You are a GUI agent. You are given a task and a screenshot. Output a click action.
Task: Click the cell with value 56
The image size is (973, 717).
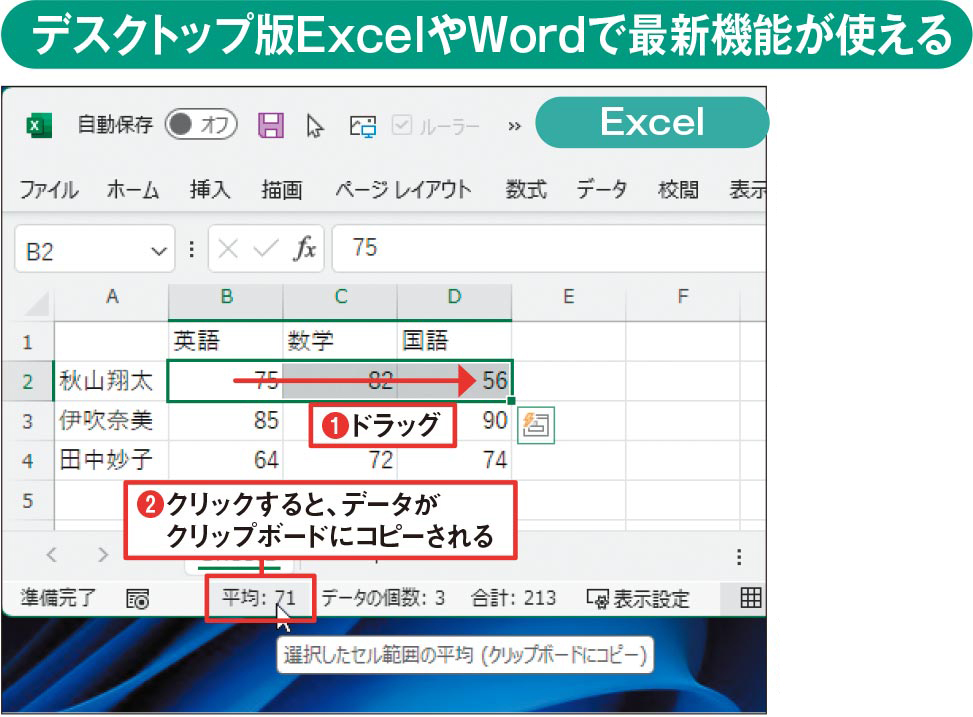pos(455,381)
